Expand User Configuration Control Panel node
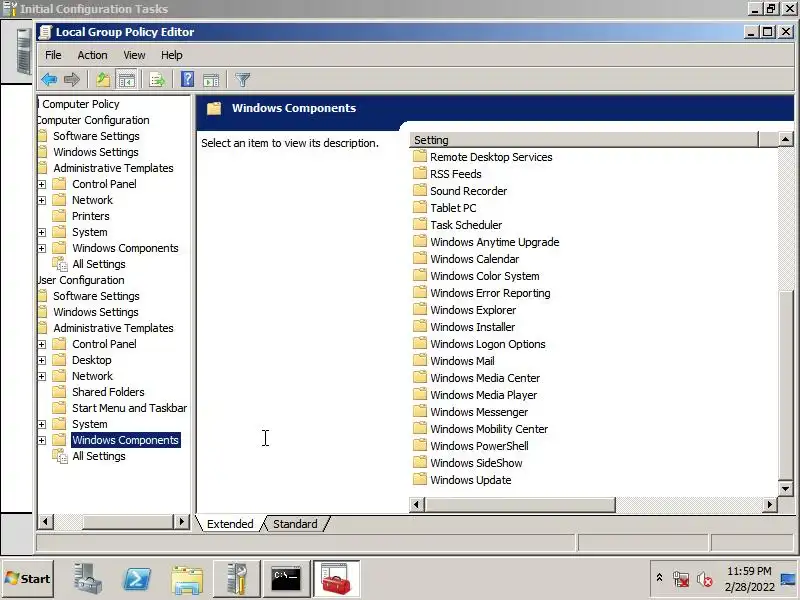This screenshot has height=600, width=800. coord(42,344)
